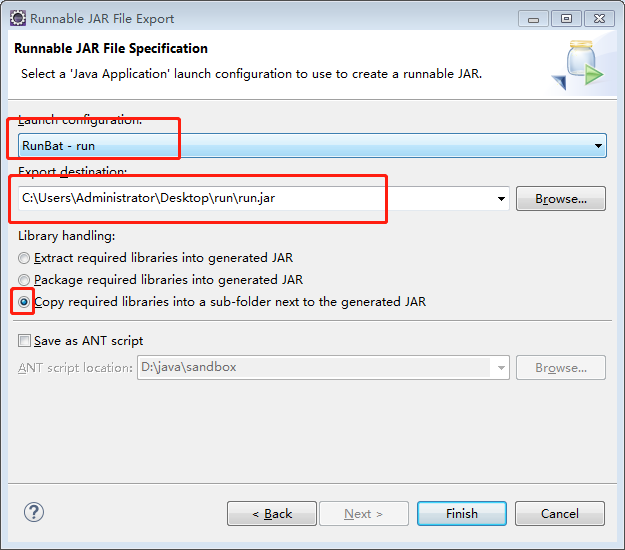
Task: Click the Next button
Action: point(364,514)
